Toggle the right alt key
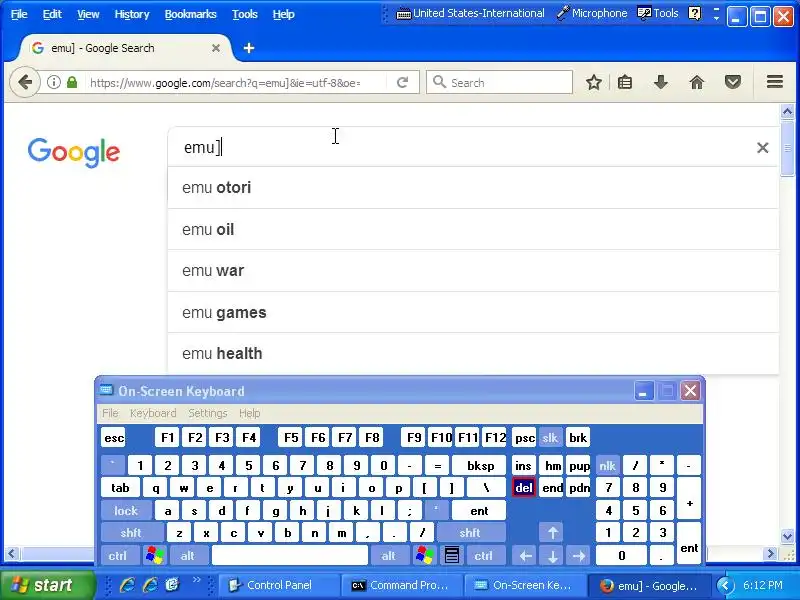This screenshot has height=600, width=800. (x=389, y=555)
